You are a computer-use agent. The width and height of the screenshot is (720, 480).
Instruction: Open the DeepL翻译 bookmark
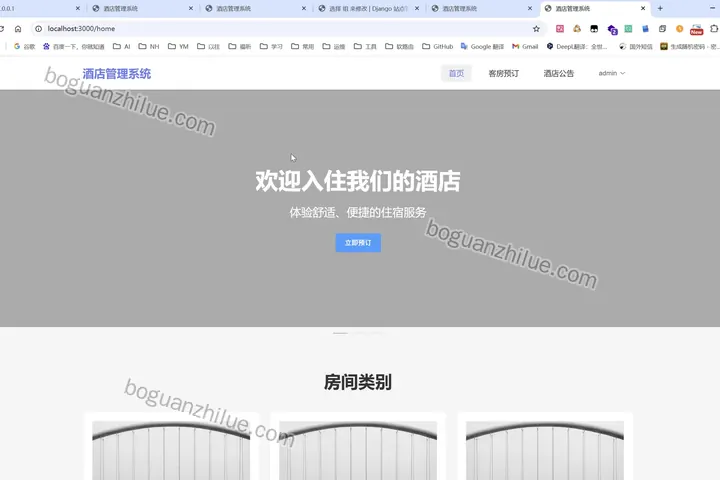coord(577,46)
